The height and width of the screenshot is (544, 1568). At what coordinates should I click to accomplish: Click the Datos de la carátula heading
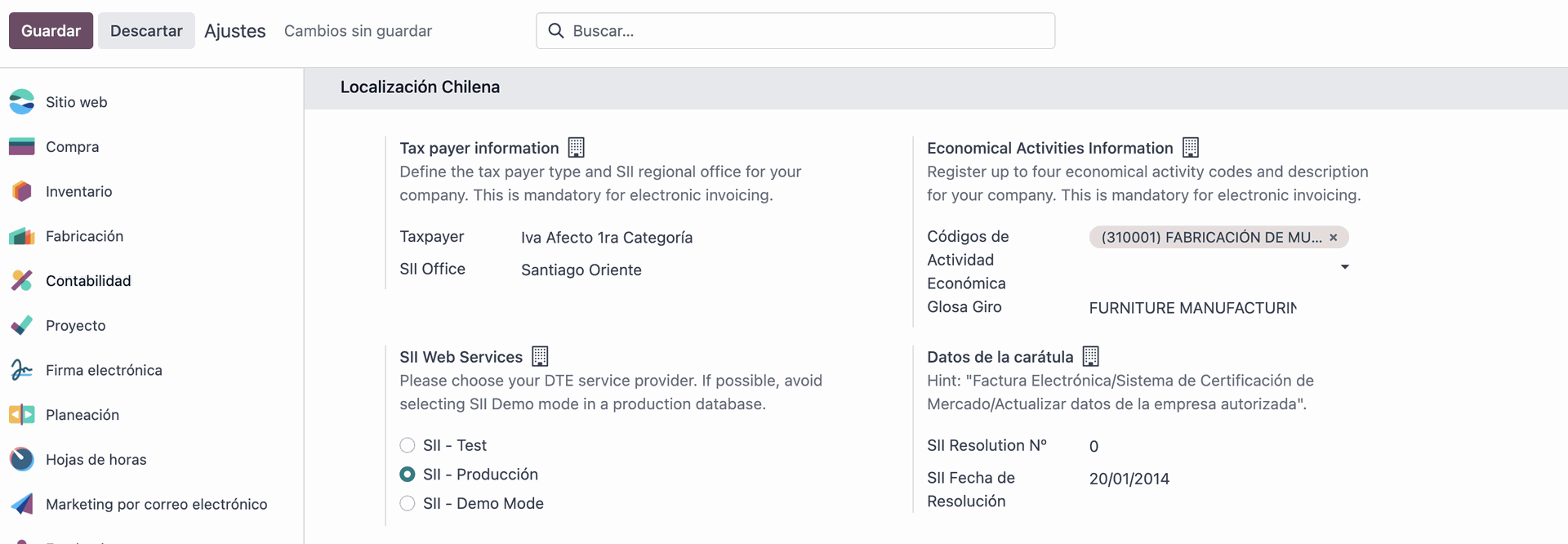pyautogui.click(x=1000, y=357)
